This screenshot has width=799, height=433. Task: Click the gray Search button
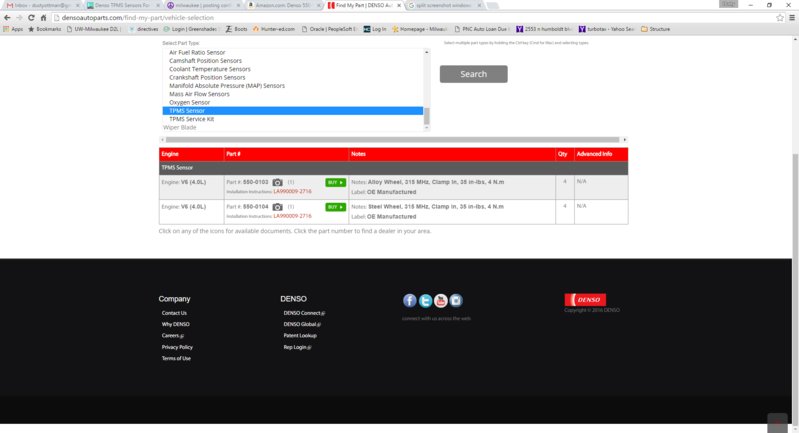pos(473,74)
